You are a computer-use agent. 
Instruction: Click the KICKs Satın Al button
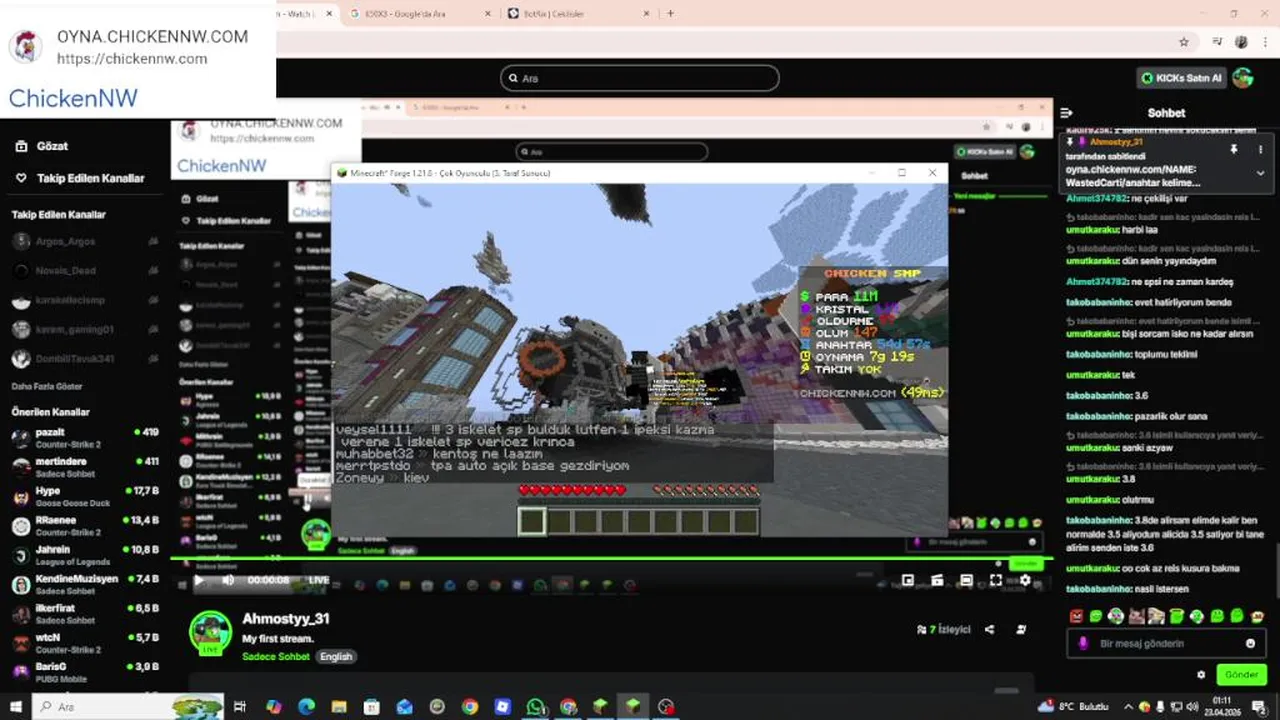pos(1181,78)
